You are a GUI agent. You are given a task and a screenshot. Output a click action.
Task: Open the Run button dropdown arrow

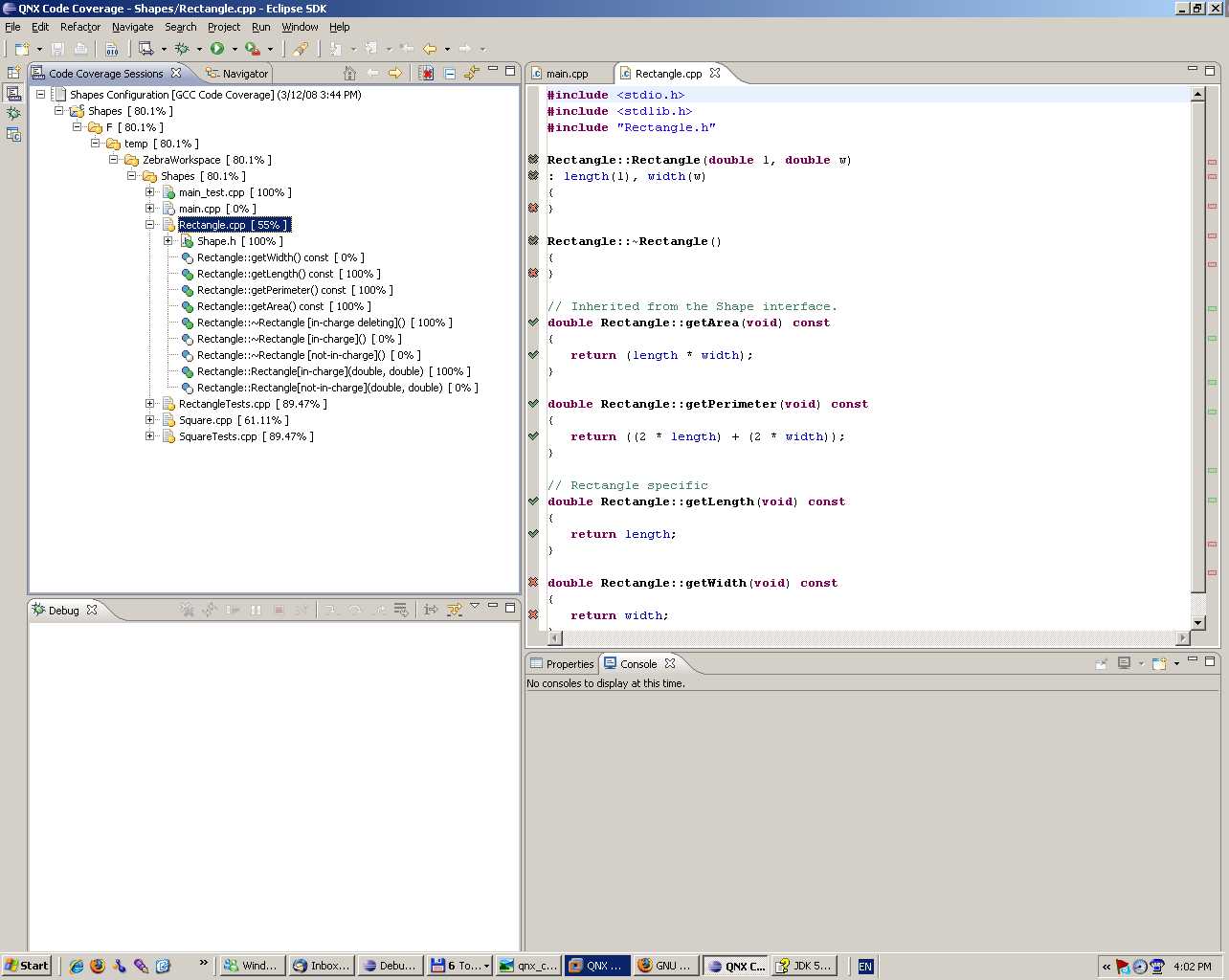235,49
